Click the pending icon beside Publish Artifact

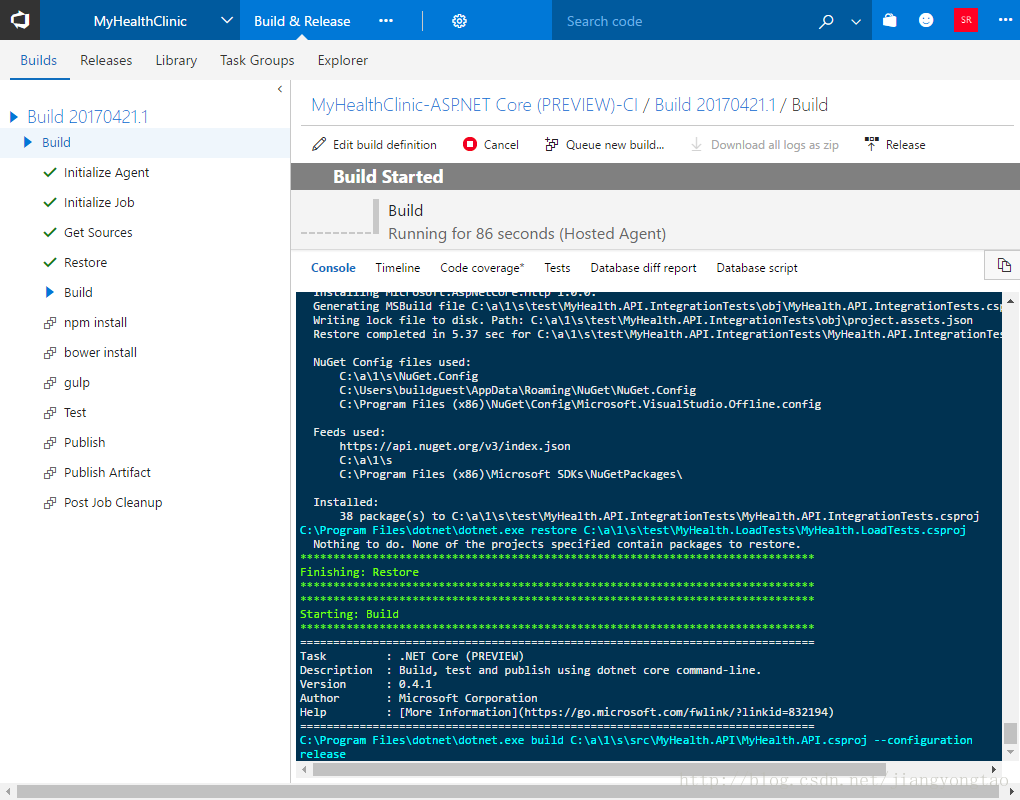tap(49, 473)
